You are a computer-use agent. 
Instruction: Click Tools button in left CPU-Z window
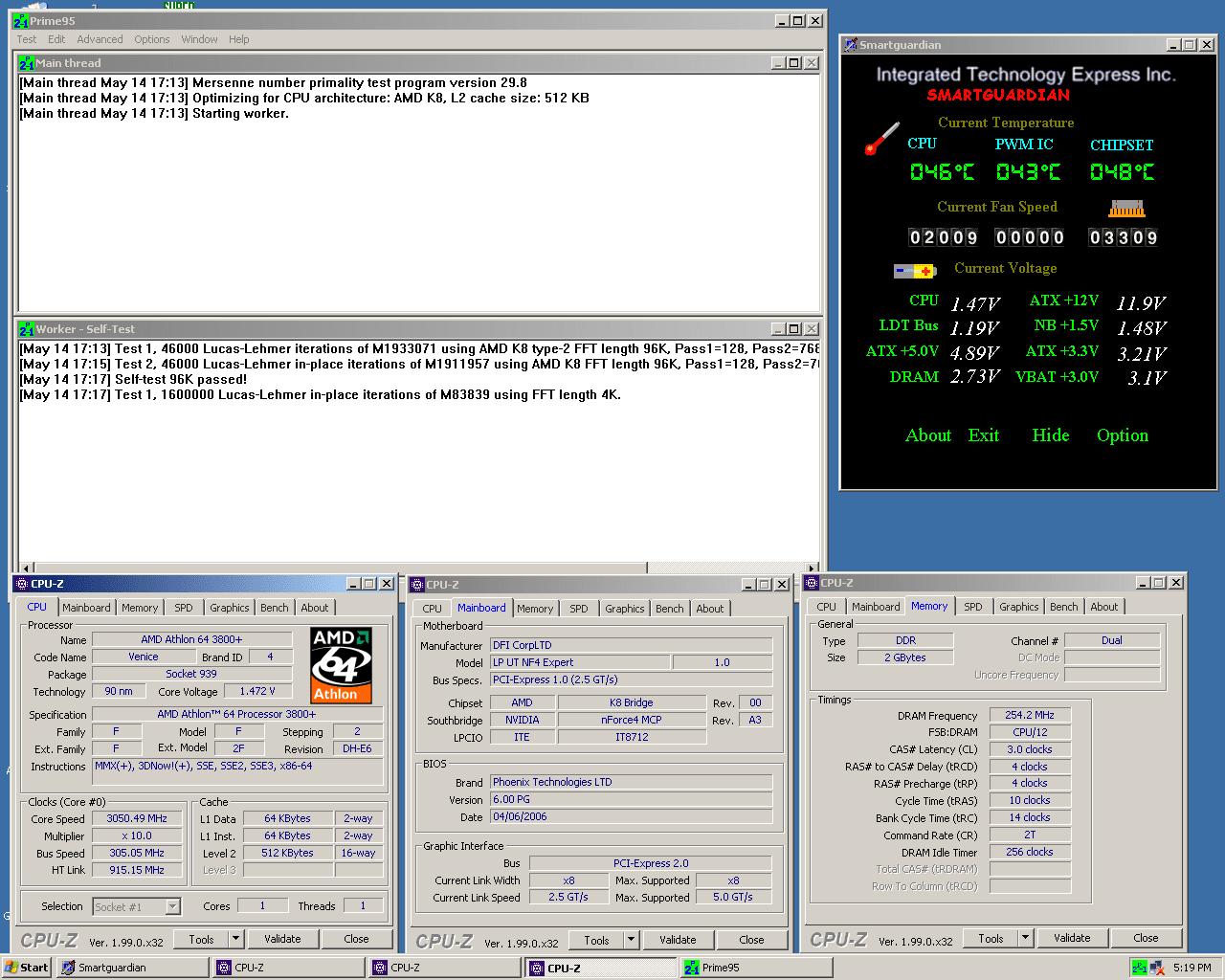(202, 939)
